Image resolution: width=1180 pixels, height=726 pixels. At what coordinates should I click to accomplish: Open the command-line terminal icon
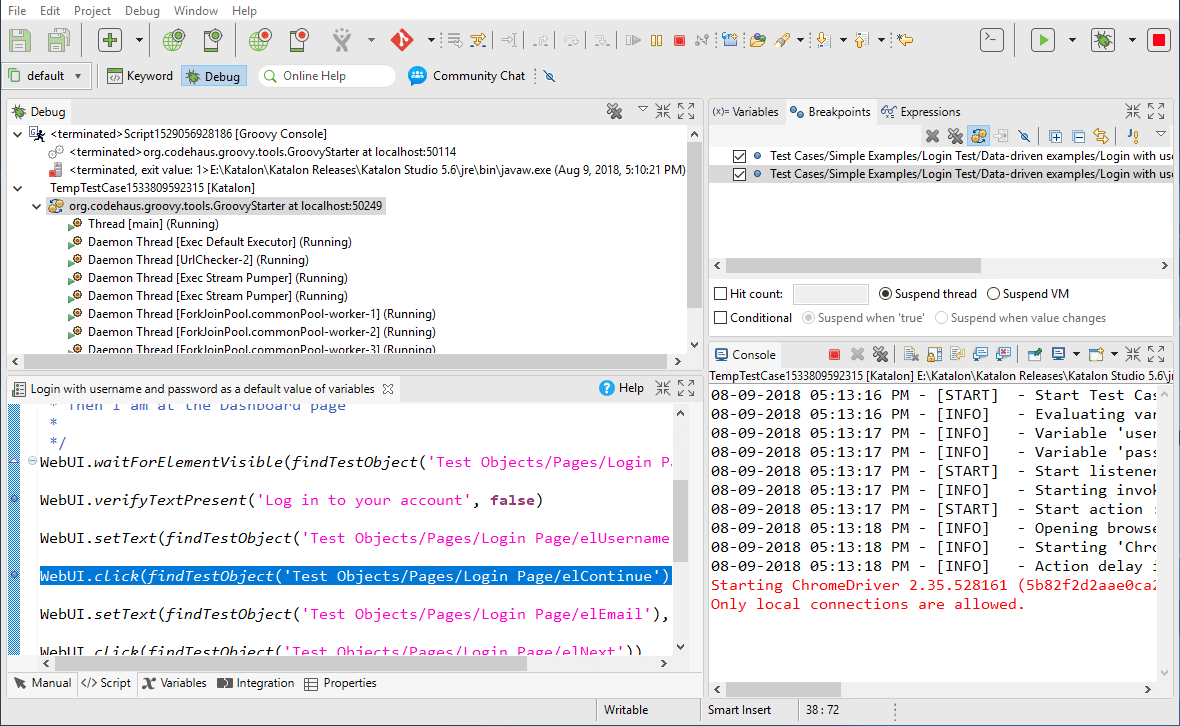pyautogui.click(x=992, y=40)
